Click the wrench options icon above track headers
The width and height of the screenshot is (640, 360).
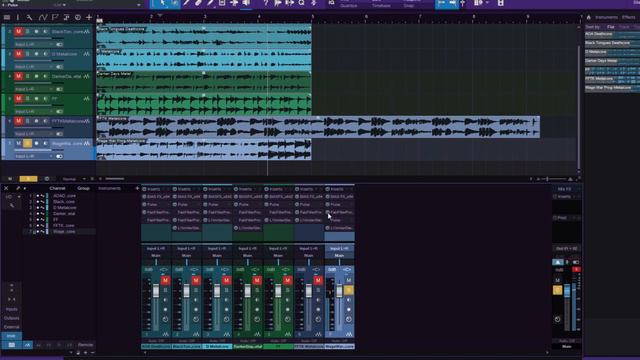click(x=29, y=18)
